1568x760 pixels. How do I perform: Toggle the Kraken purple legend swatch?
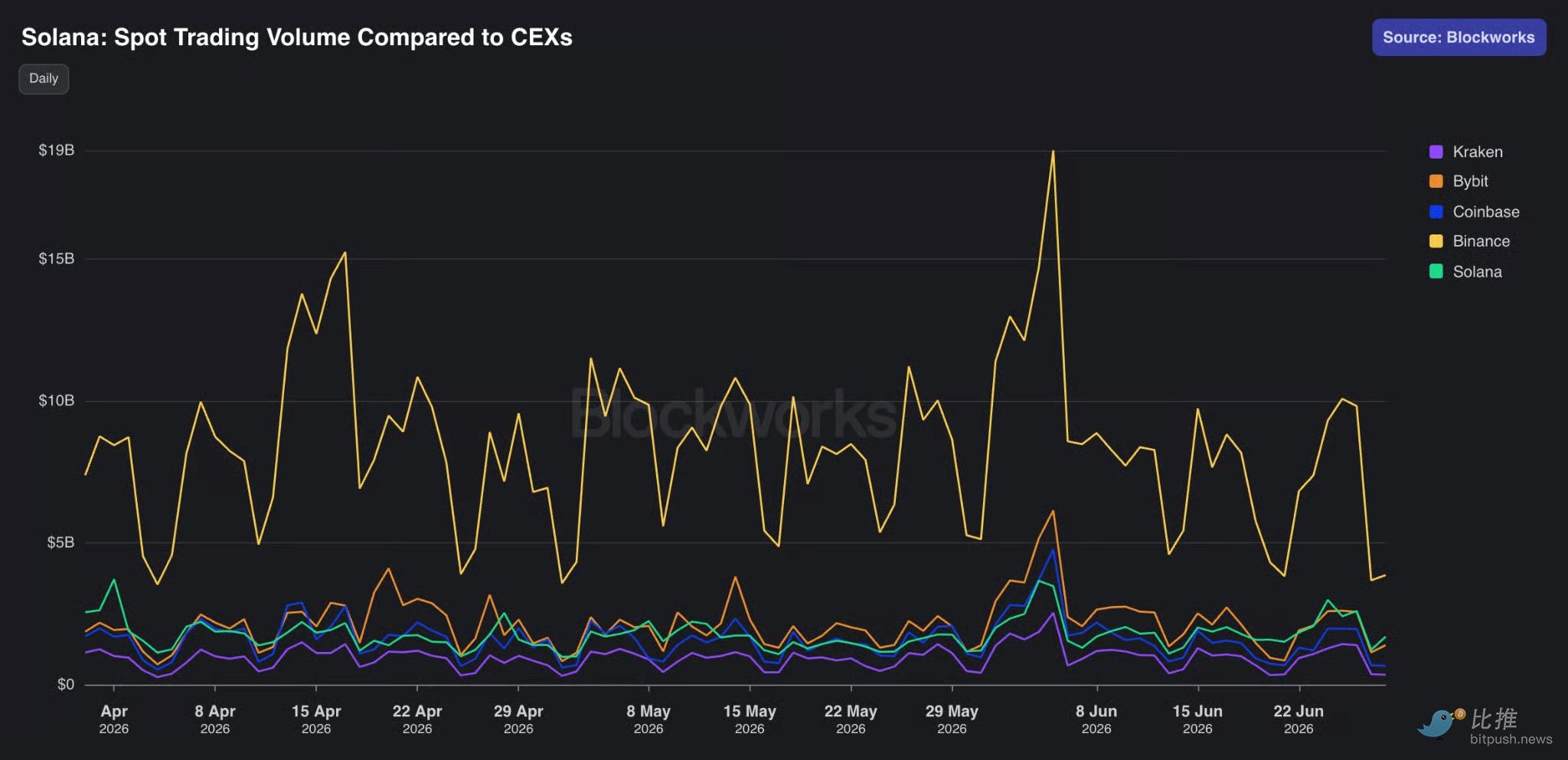pos(1436,152)
